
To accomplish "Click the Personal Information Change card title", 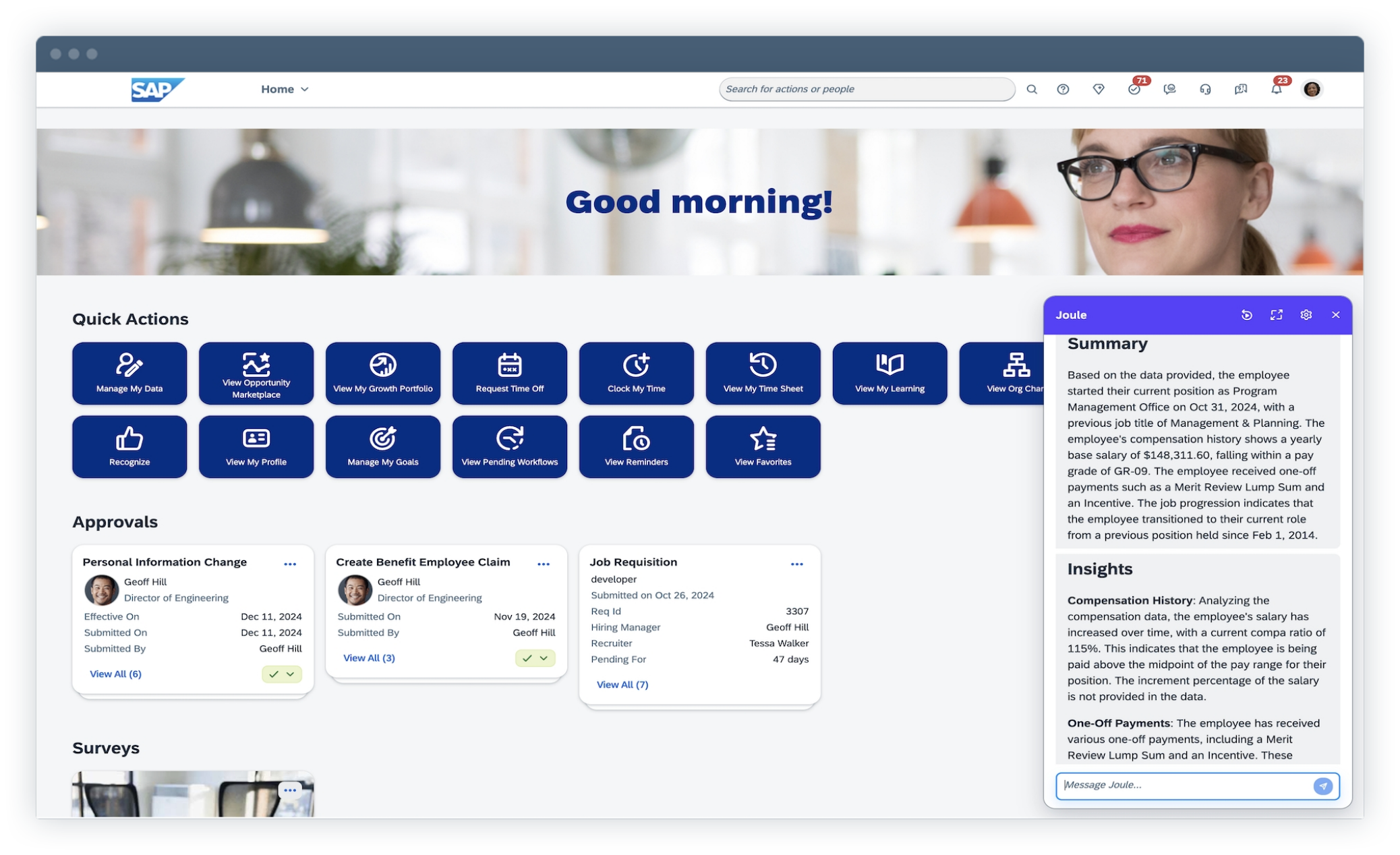I will tap(165, 562).
